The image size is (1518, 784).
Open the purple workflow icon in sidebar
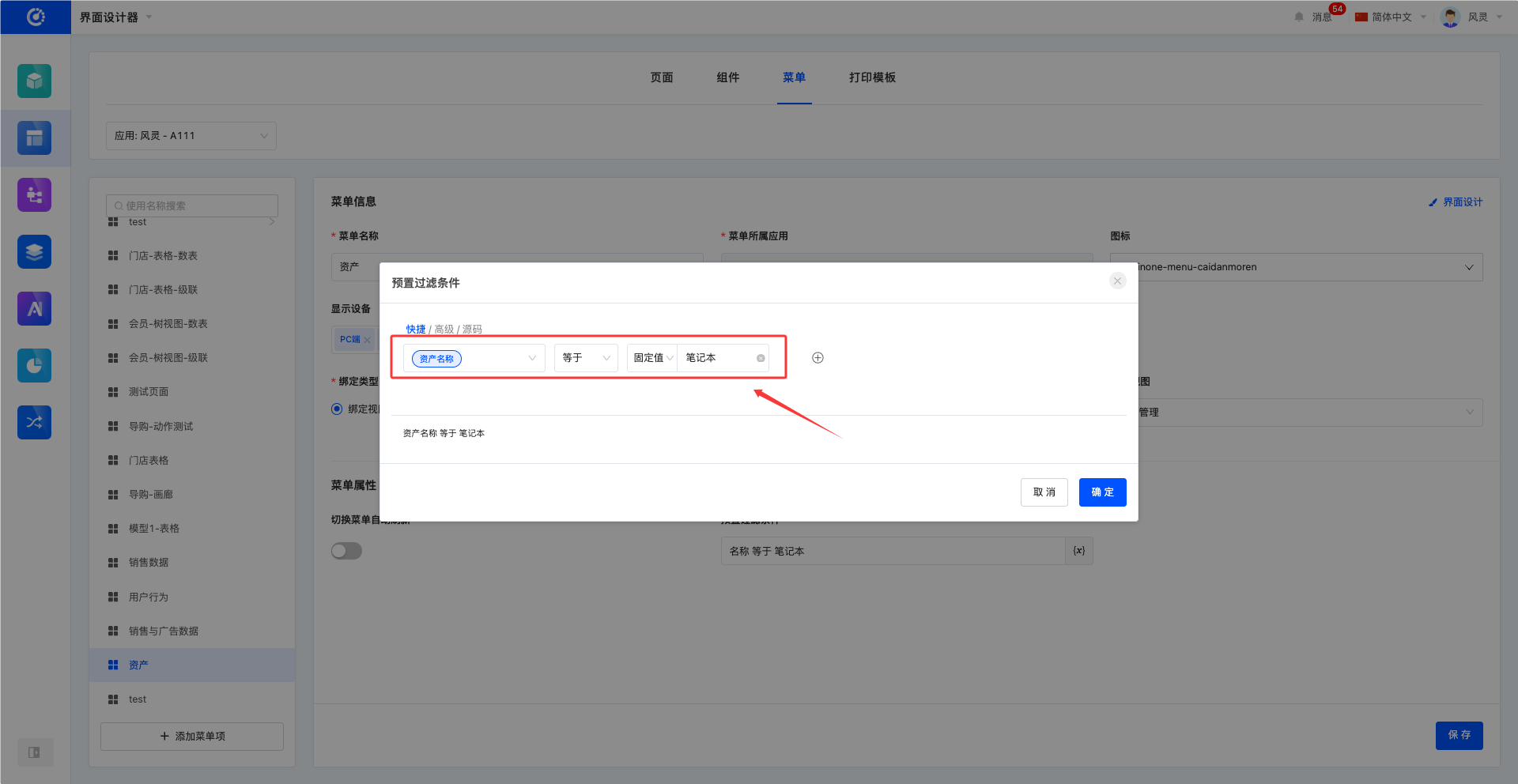pyautogui.click(x=34, y=195)
